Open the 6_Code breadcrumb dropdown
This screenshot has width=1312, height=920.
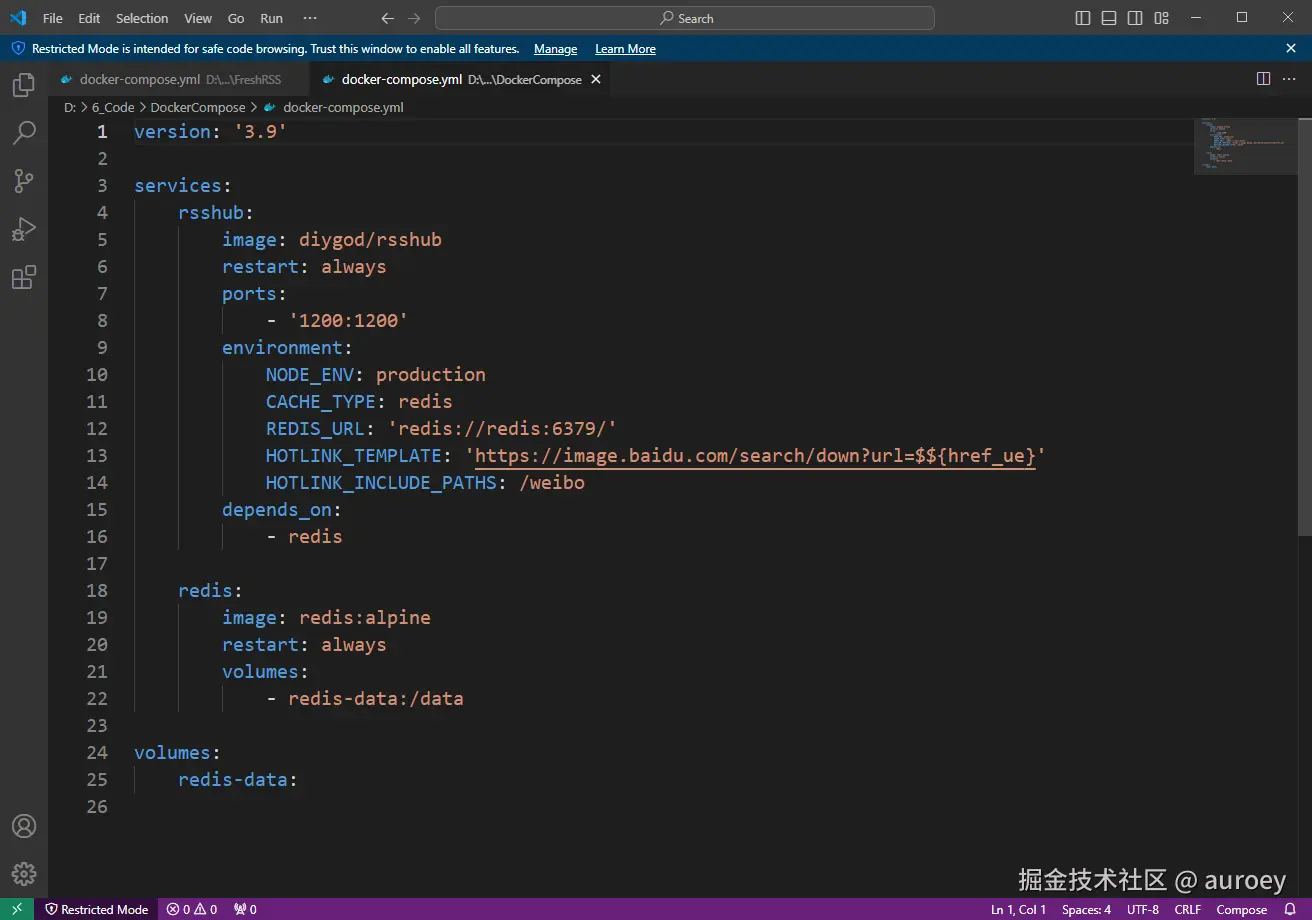(113, 107)
